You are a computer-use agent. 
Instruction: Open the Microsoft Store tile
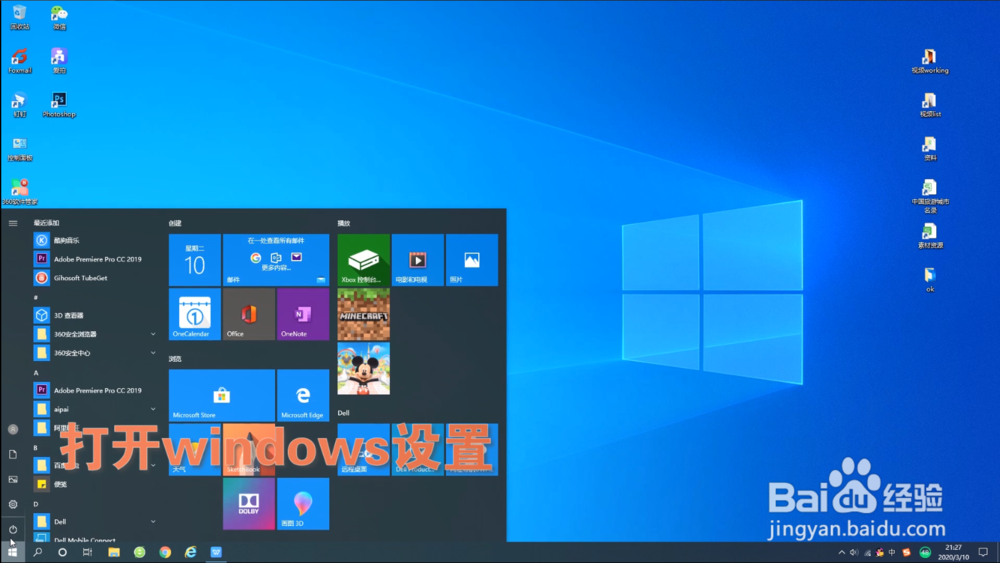point(222,395)
